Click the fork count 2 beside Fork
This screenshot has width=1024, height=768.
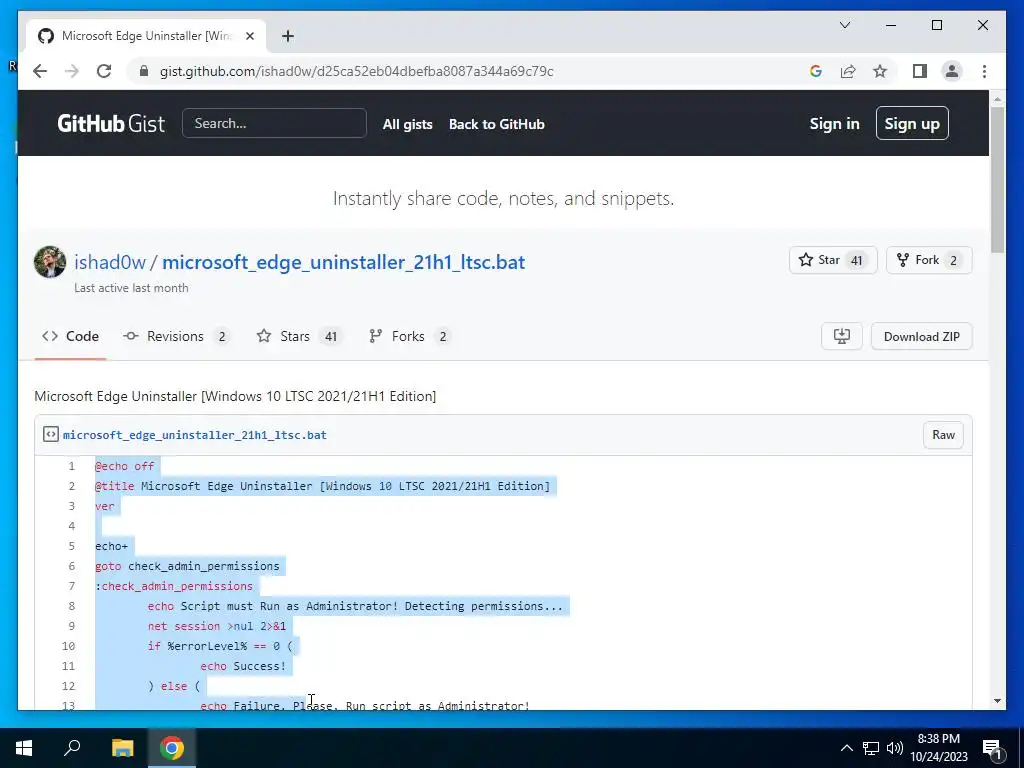click(x=953, y=261)
